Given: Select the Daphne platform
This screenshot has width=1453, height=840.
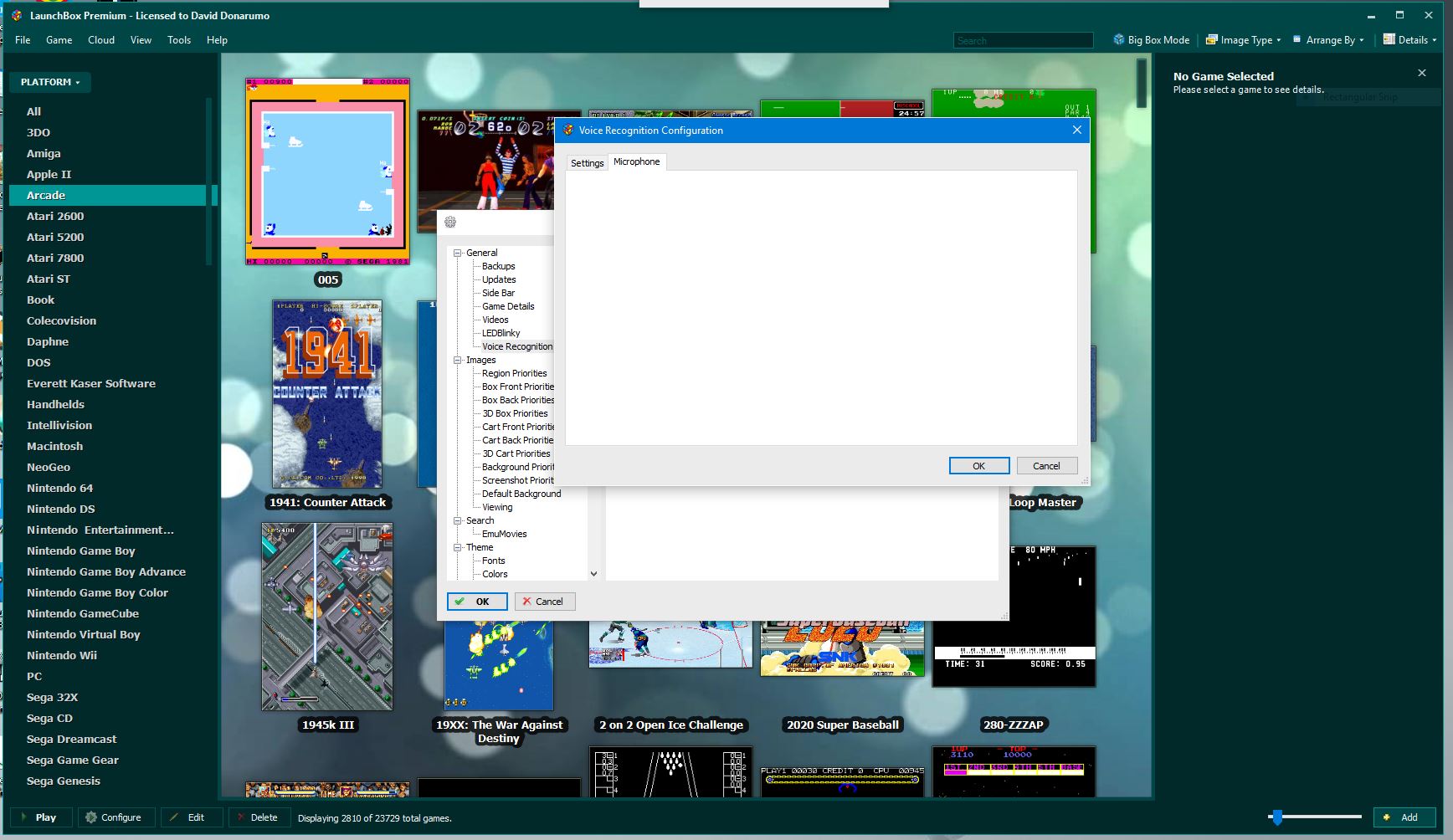Looking at the screenshot, I should pyautogui.click(x=48, y=341).
